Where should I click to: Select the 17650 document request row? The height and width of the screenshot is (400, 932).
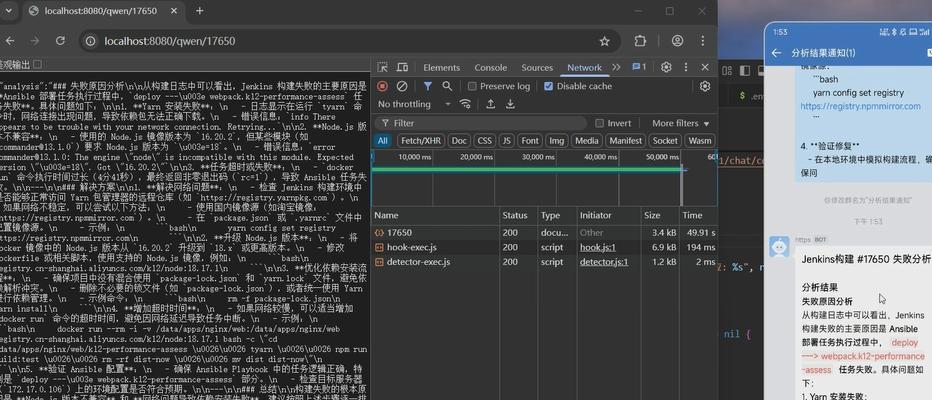coord(544,232)
